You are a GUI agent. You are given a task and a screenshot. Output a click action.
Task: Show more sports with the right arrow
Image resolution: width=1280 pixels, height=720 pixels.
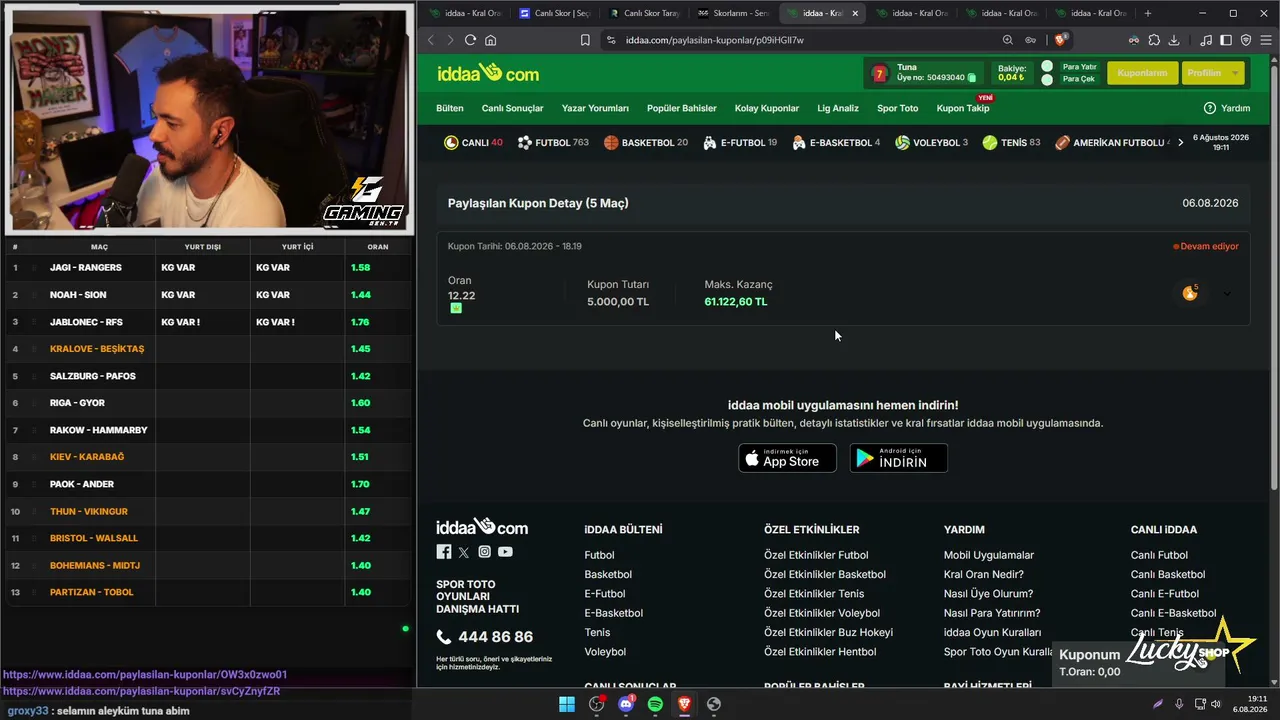(x=1181, y=143)
